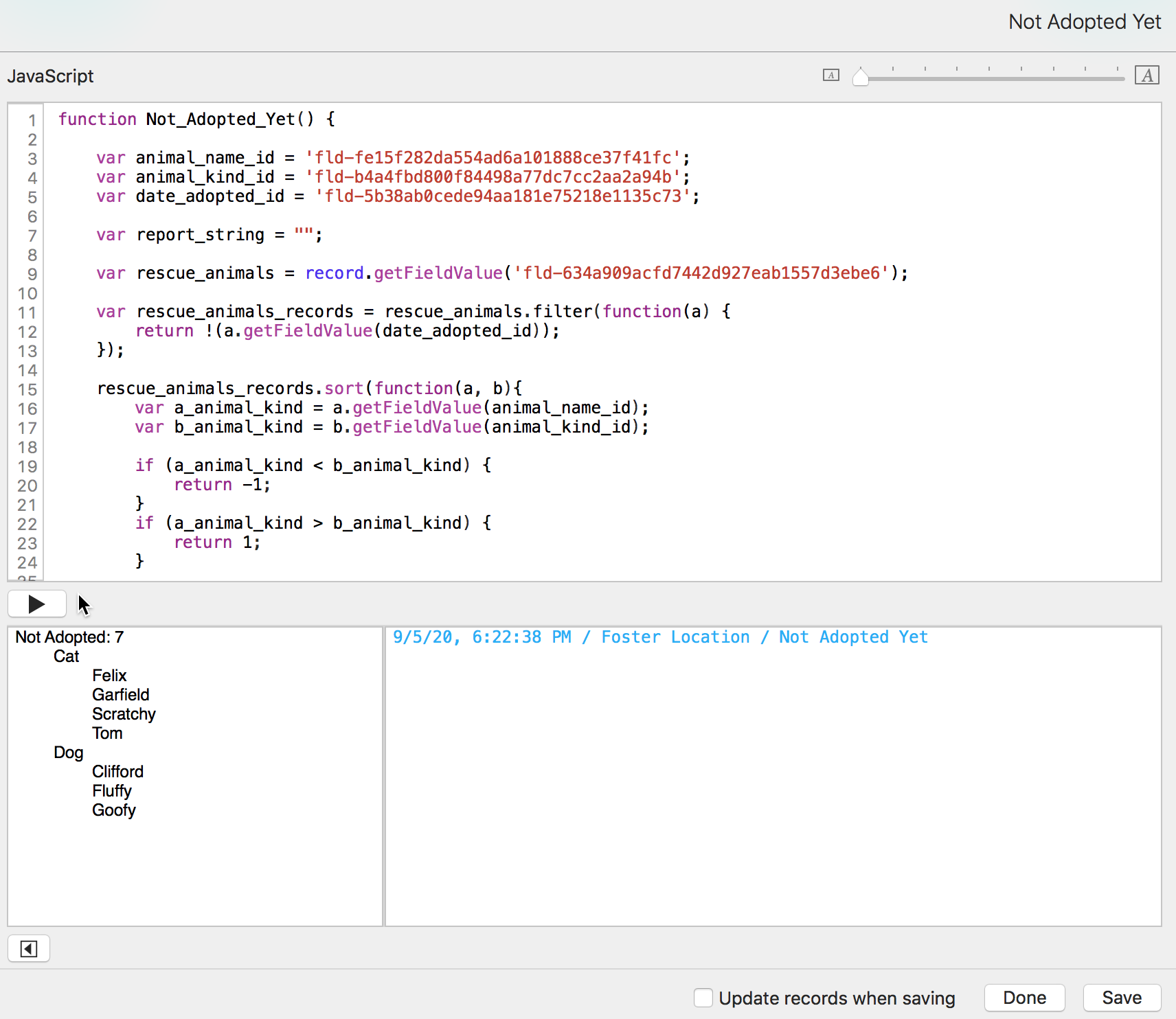Place cursor on function Not_Adopted_Yet line

(197, 119)
